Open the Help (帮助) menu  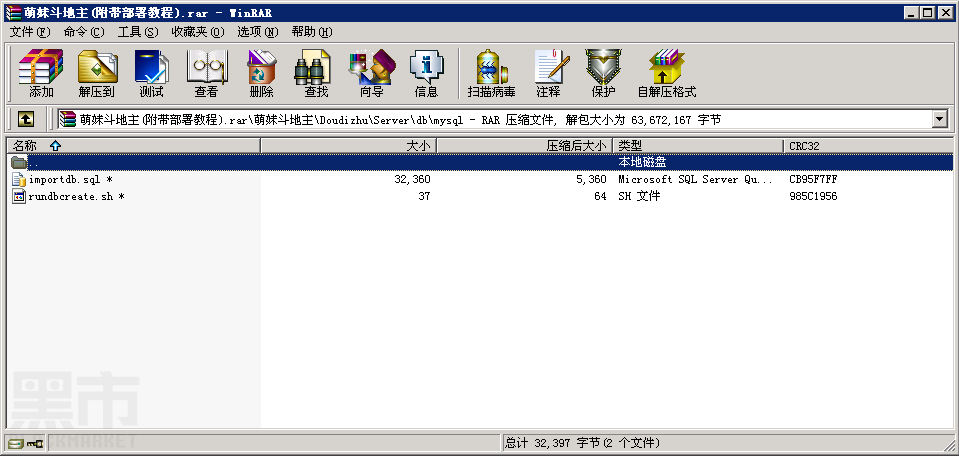(x=312, y=32)
